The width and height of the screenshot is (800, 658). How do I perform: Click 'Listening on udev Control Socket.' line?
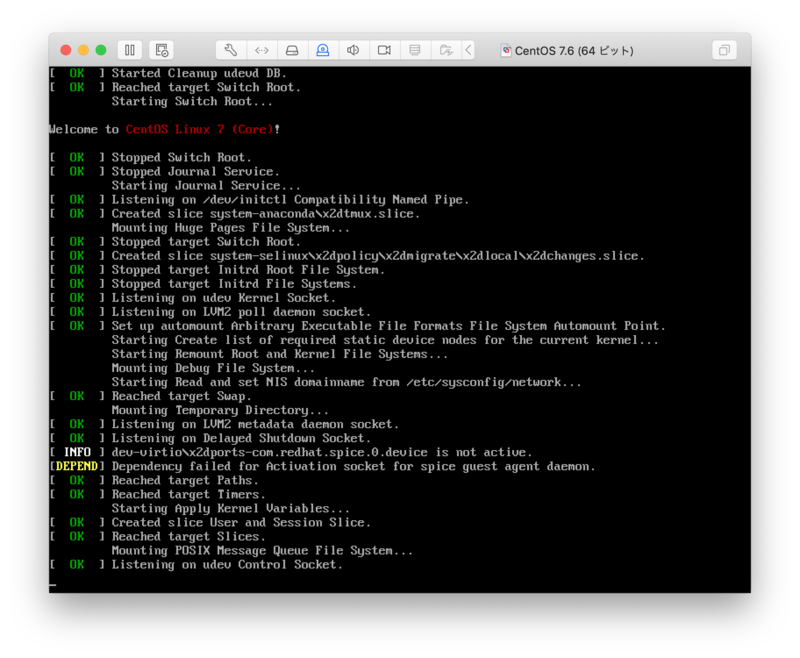tap(228, 565)
